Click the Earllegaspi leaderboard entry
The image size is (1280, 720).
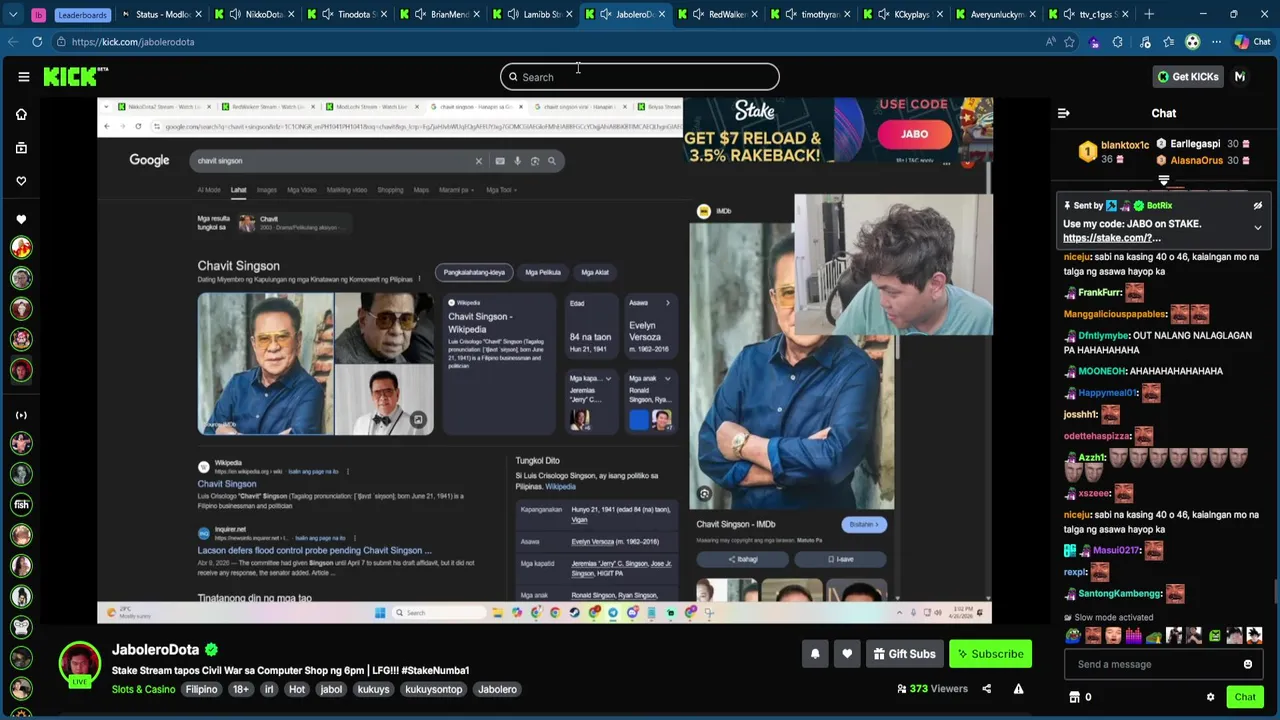click(1195, 144)
